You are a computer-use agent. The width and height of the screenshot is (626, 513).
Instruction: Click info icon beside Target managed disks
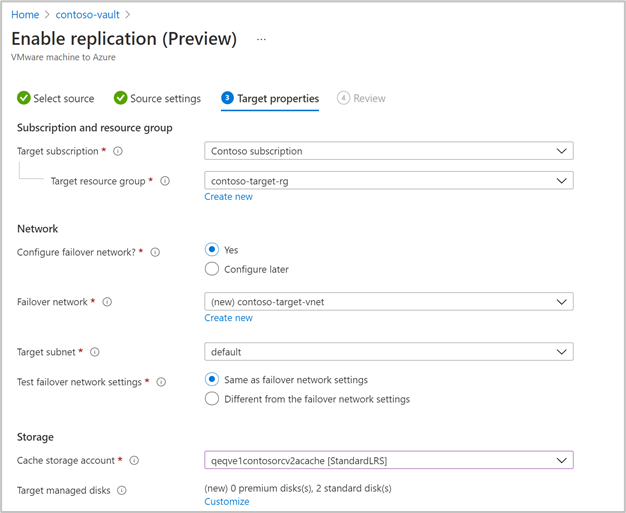click(122, 490)
